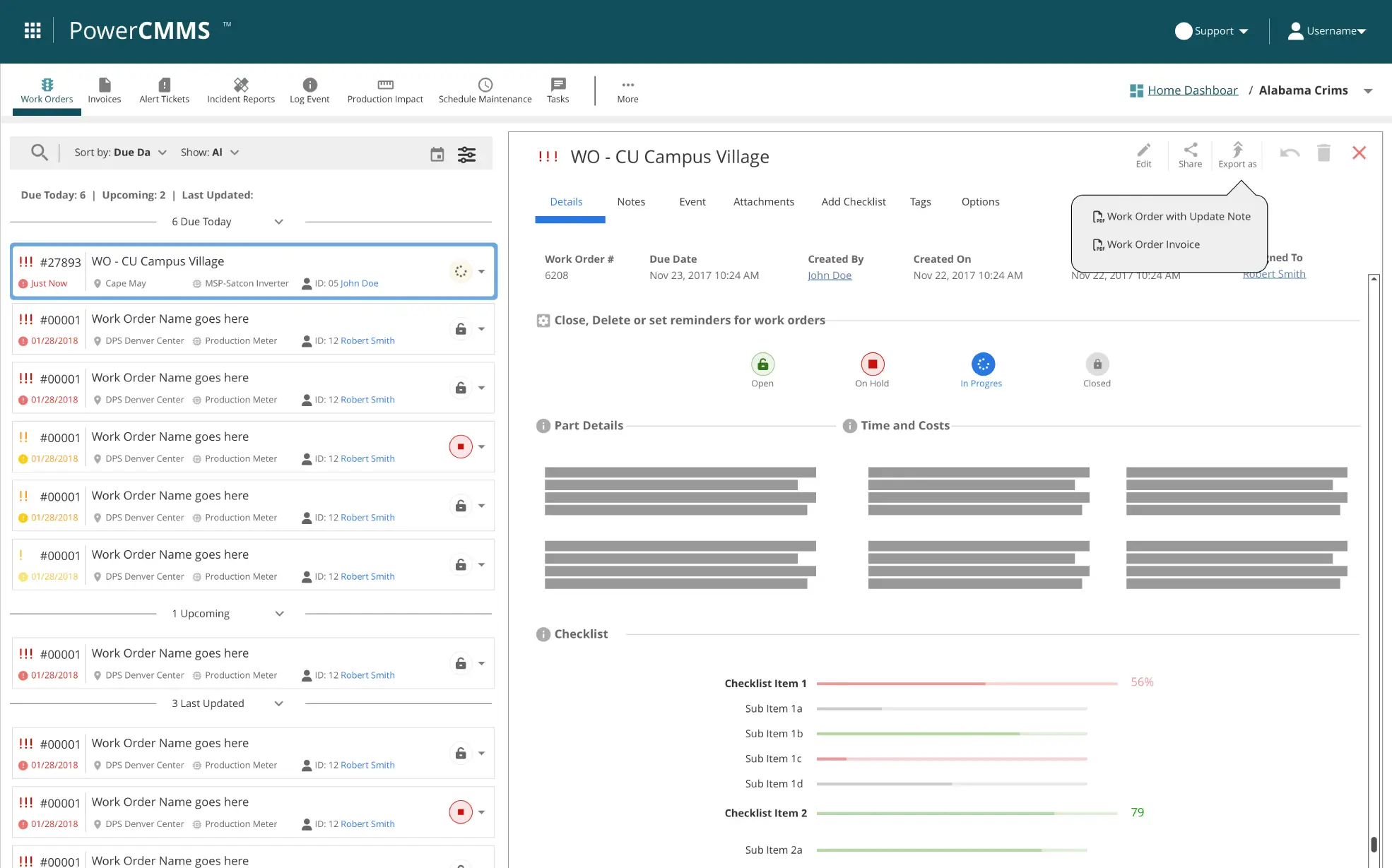Image resolution: width=1392 pixels, height=868 pixels.
Task: Open the calendar icon above the list
Action: (x=437, y=153)
